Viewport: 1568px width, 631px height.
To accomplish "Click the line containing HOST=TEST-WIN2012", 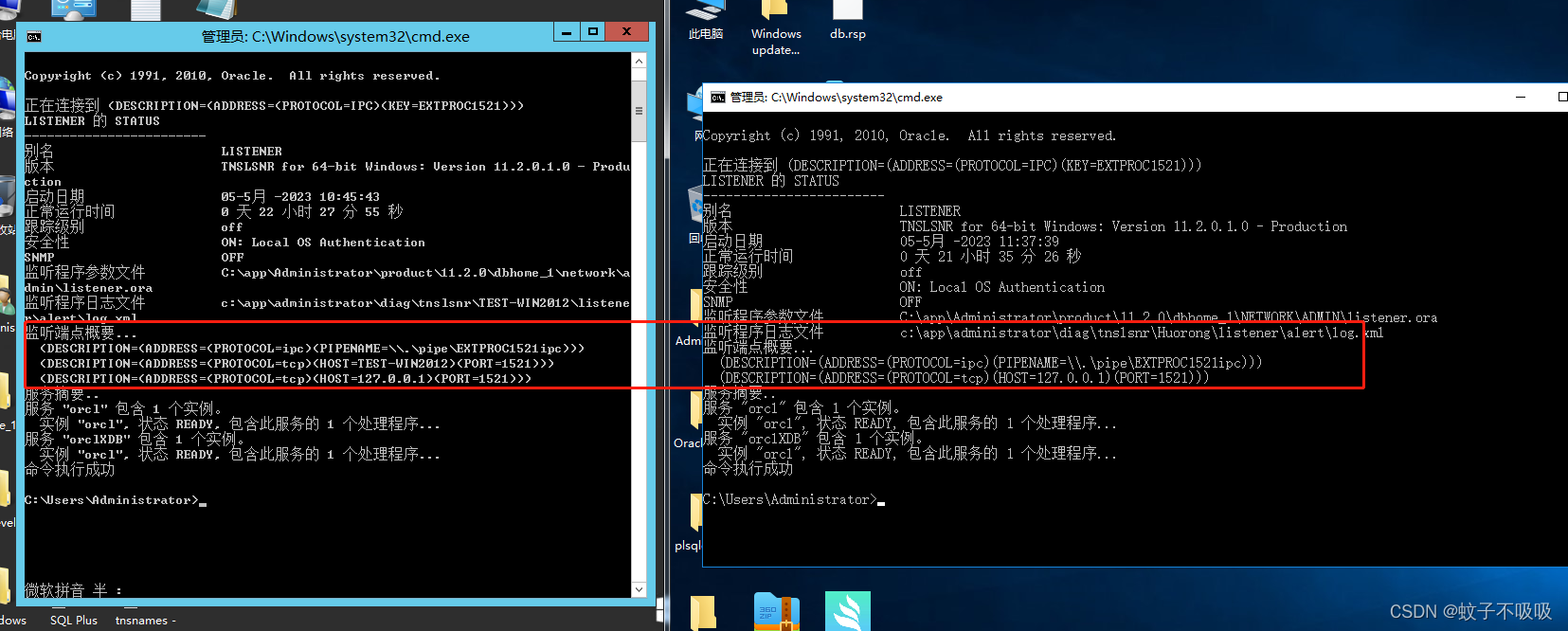I will (297, 364).
